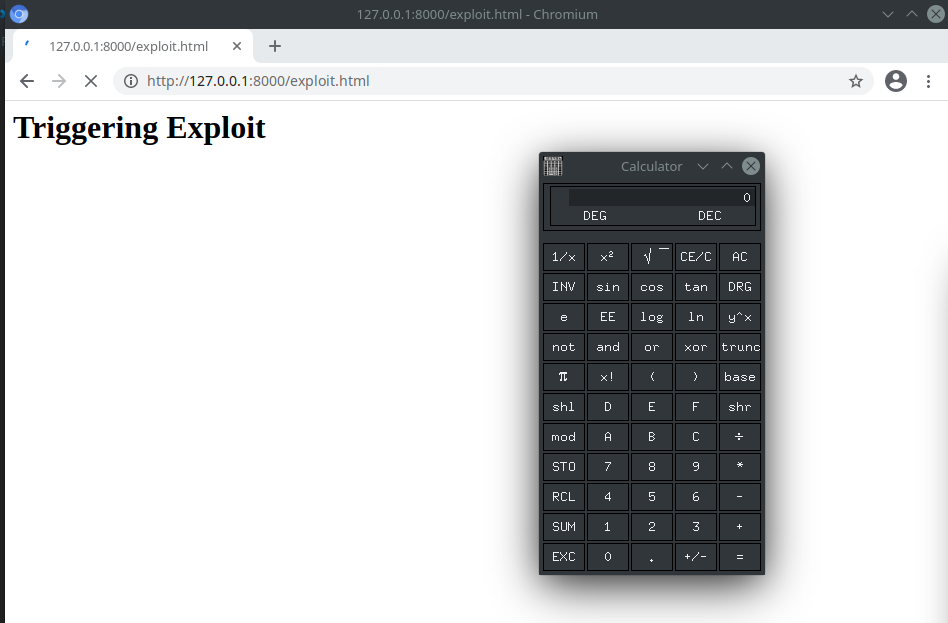Image resolution: width=948 pixels, height=623 pixels.
Task: Bookmark this page with the star
Action: pyautogui.click(x=855, y=81)
